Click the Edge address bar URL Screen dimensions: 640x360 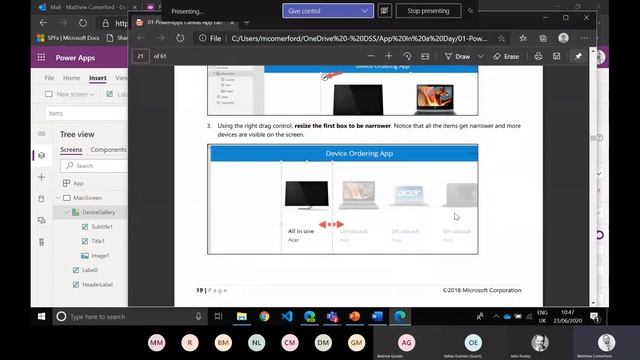point(359,38)
